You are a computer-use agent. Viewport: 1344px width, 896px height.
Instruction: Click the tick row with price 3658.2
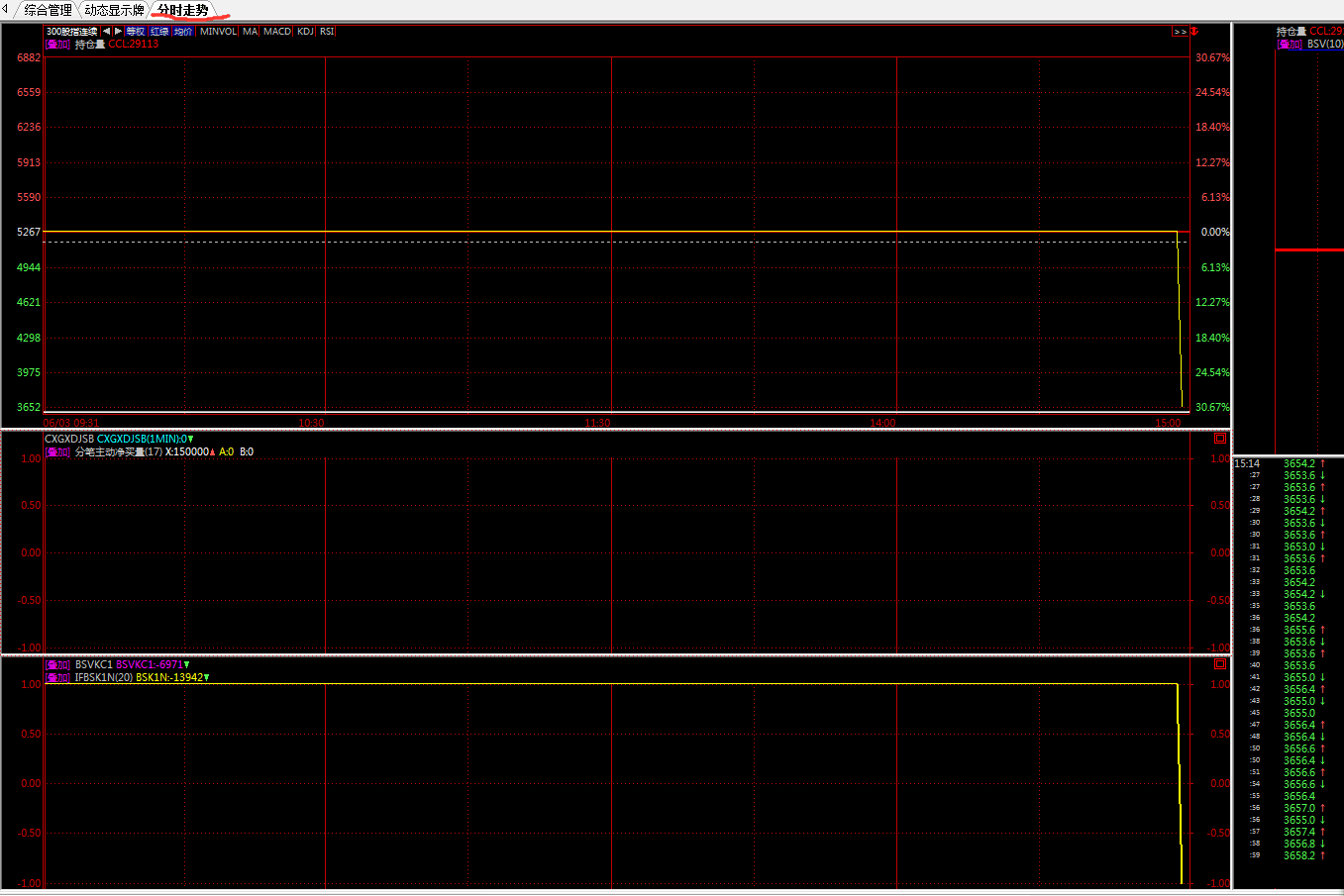[x=1288, y=855]
